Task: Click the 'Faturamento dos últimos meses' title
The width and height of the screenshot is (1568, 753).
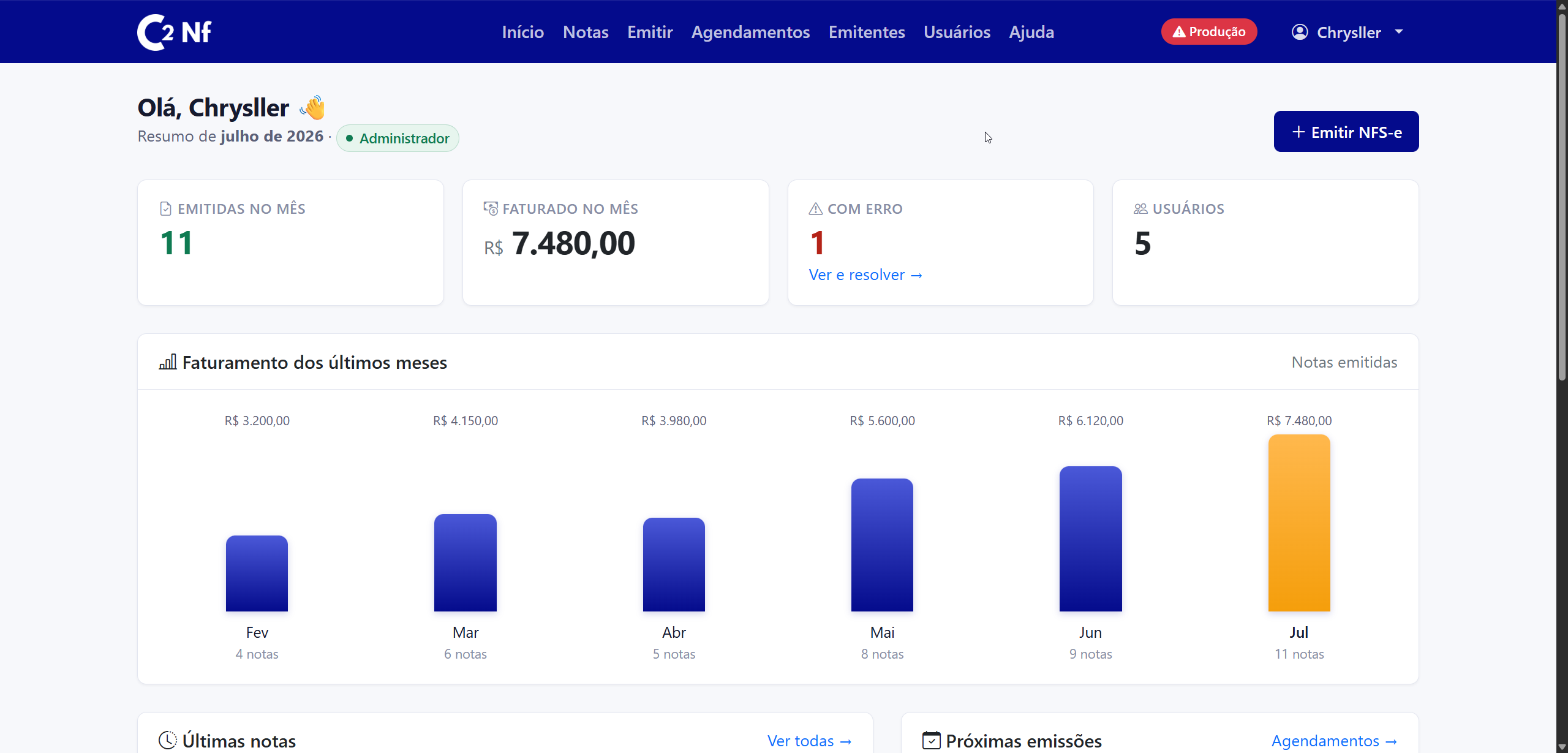Action: click(x=315, y=362)
